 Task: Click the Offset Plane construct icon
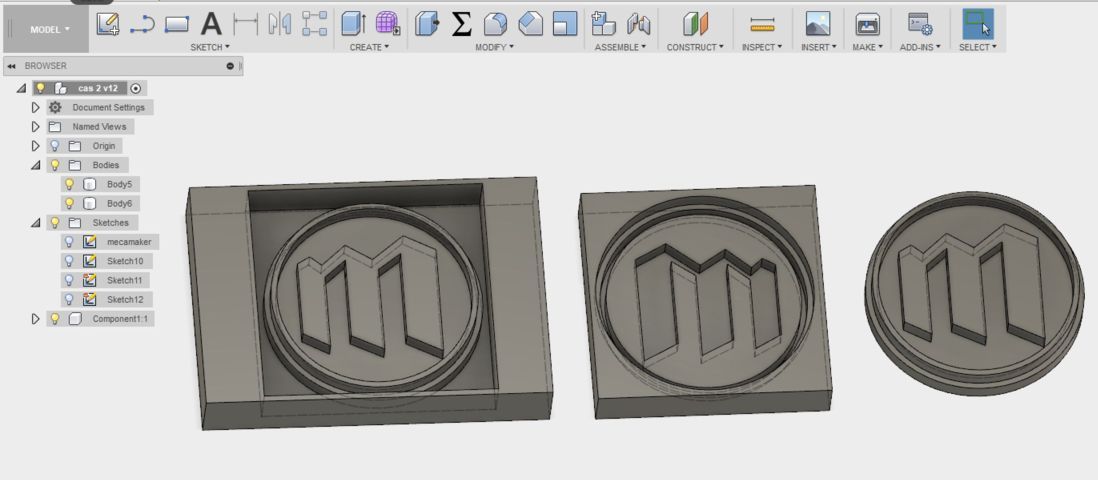[x=695, y=25]
